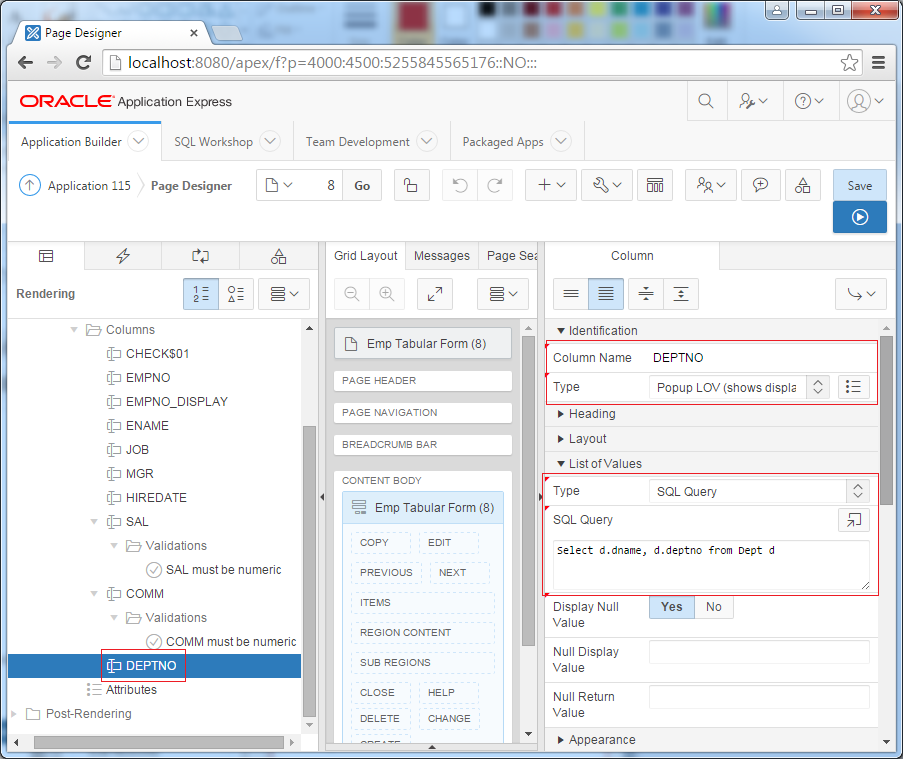903x759 pixels.
Task: Open the Chrome hamburger menu
Action: coord(878,62)
